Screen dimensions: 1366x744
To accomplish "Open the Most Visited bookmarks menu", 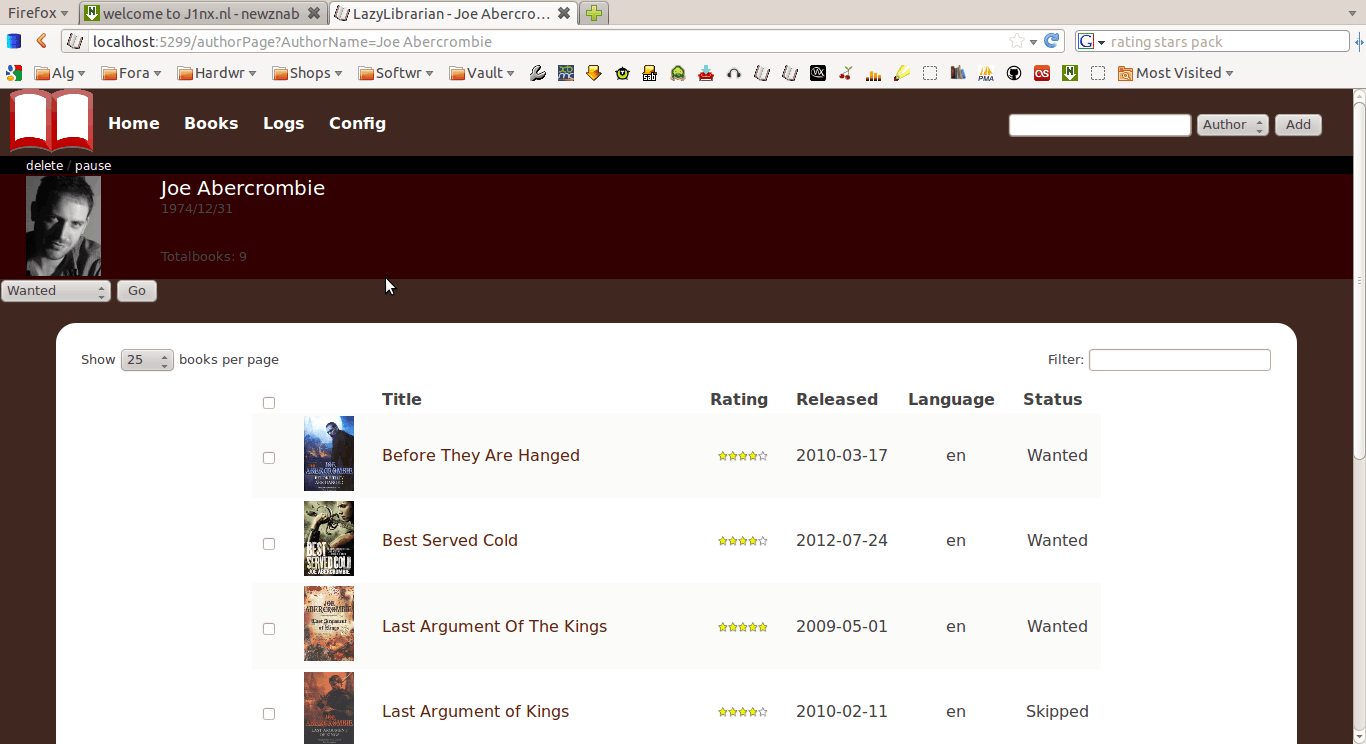I will pos(1176,73).
